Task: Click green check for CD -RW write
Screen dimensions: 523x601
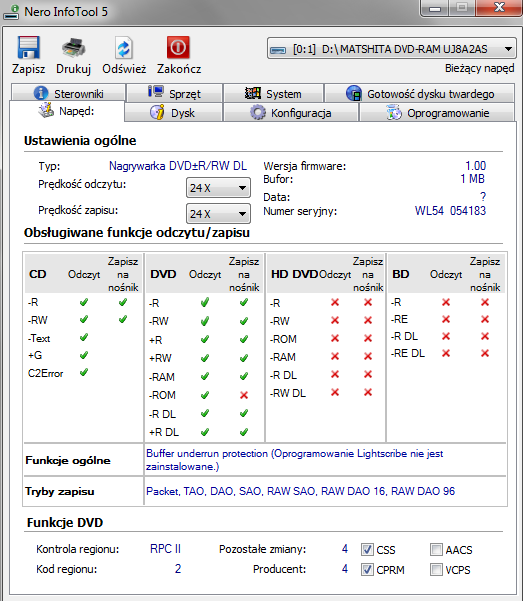Action: pos(123,319)
